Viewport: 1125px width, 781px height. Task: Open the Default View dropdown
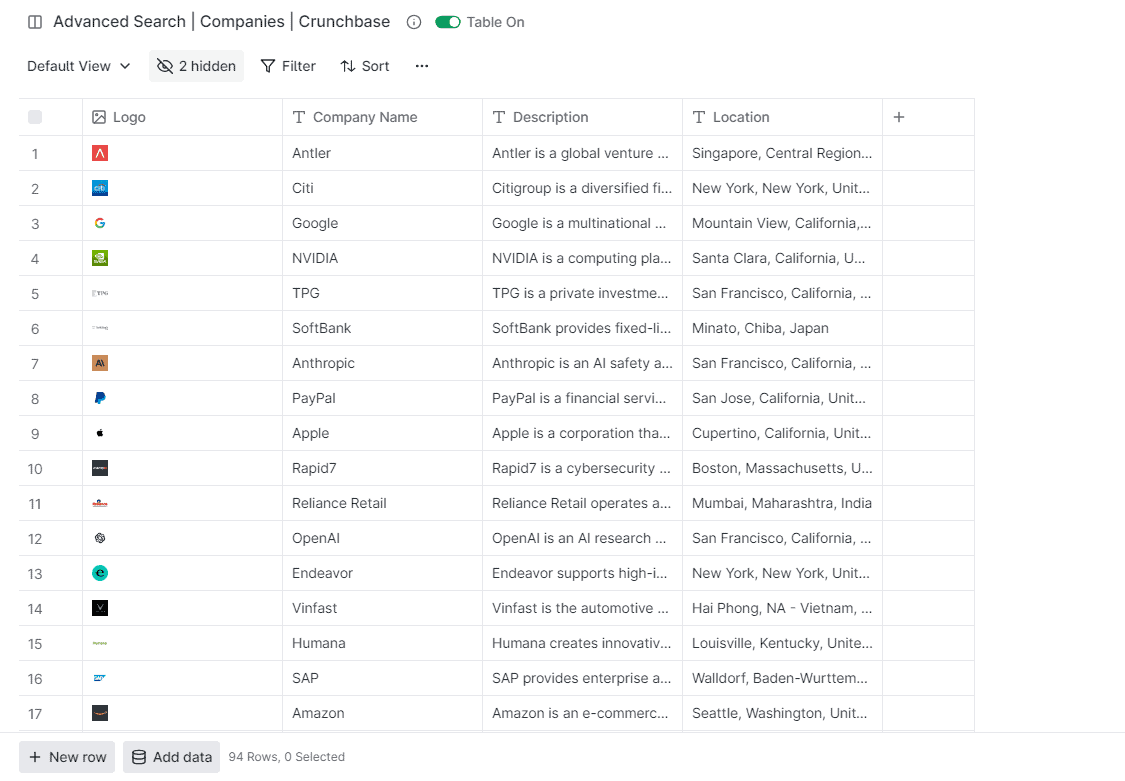click(x=79, y=66)
